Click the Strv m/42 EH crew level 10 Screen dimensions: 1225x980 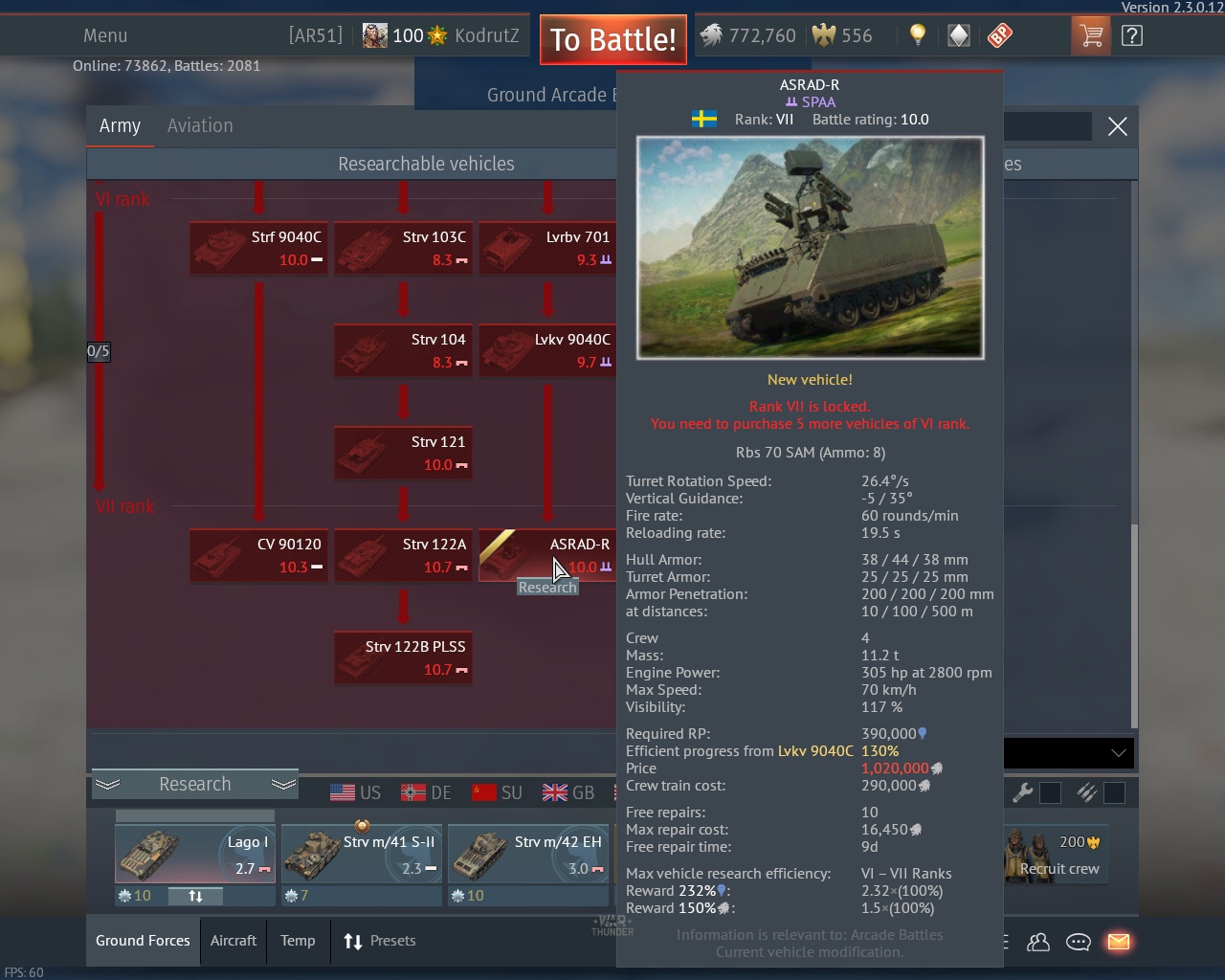click(x=468, y=896)
